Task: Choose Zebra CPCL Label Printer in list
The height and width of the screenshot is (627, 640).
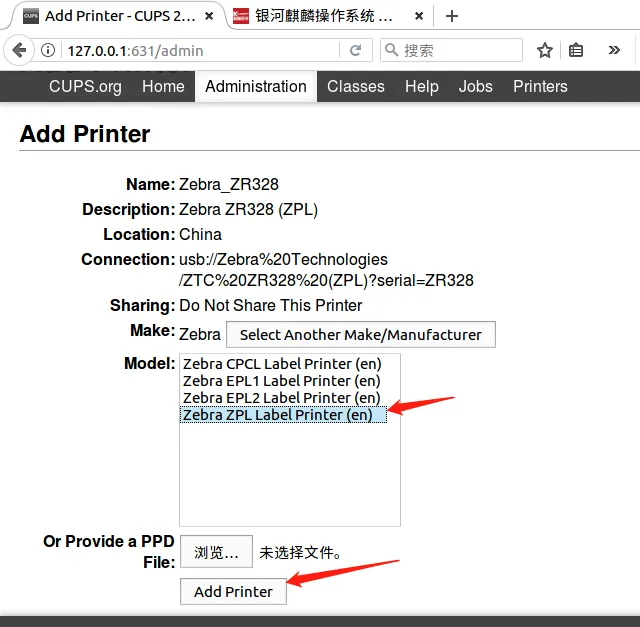Action: click(281, 364)
